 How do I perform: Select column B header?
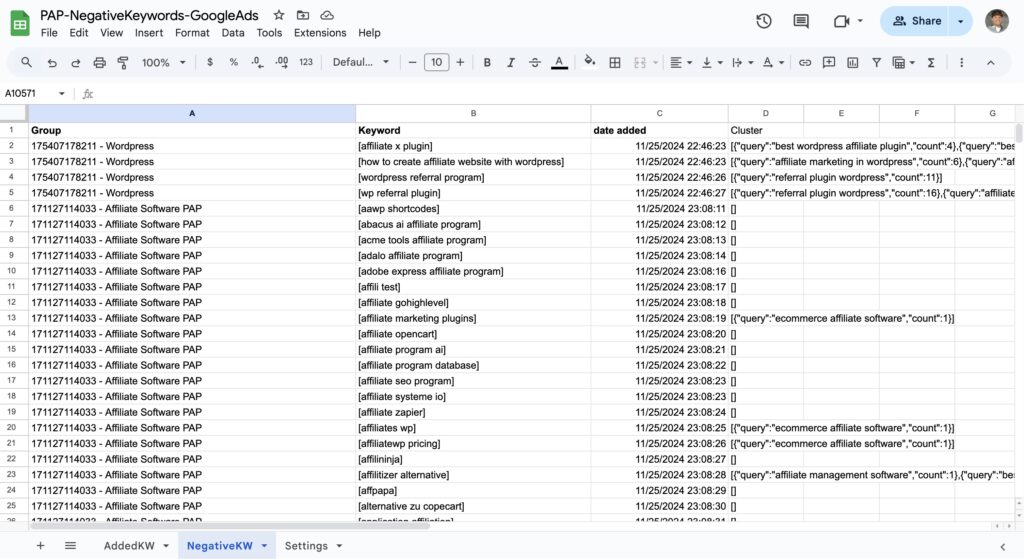pos(473,113)
